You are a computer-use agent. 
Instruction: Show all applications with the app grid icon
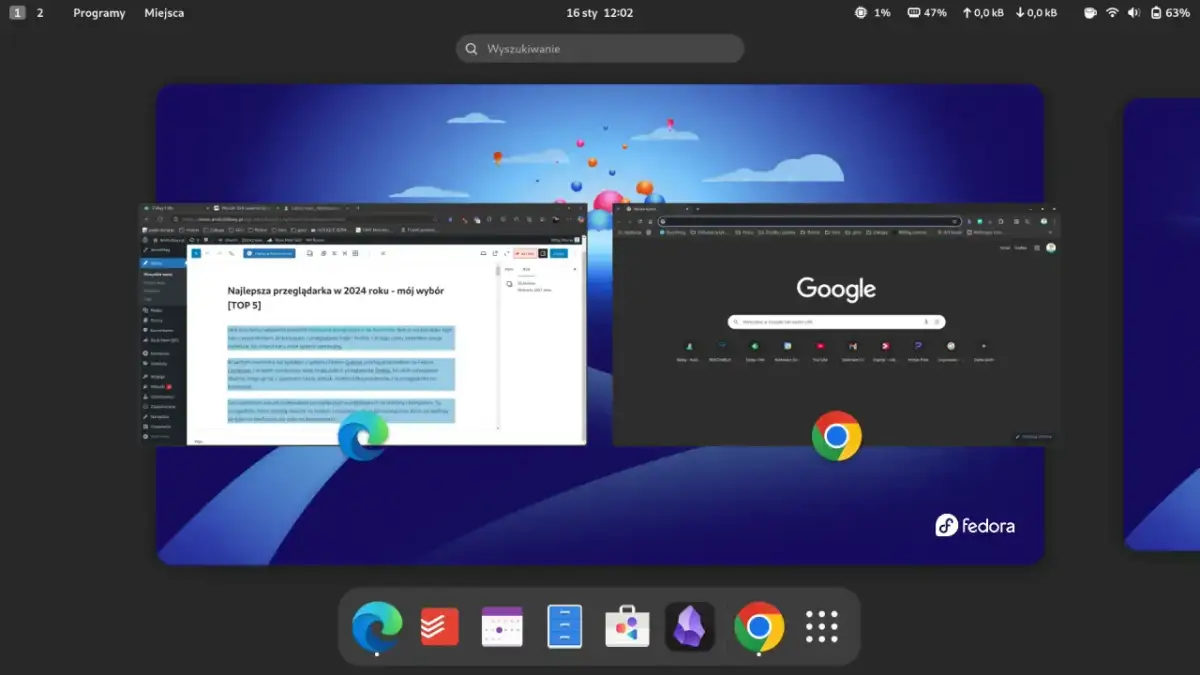click(x=820, y=627)
